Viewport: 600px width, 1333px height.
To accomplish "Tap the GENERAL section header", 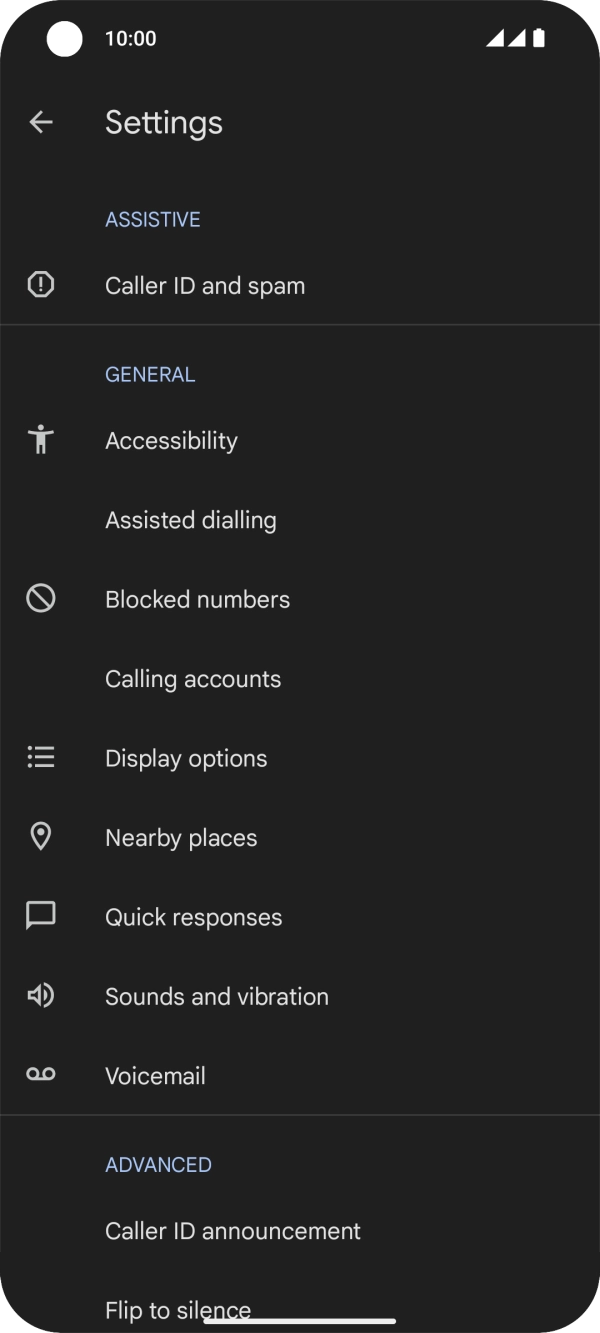I will (x=150, y=373).
